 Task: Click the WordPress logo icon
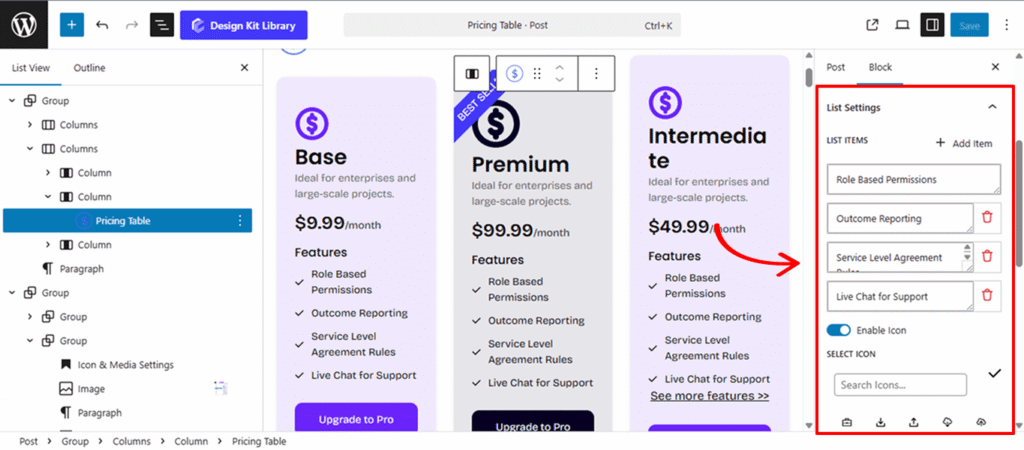tap(24, 25)
